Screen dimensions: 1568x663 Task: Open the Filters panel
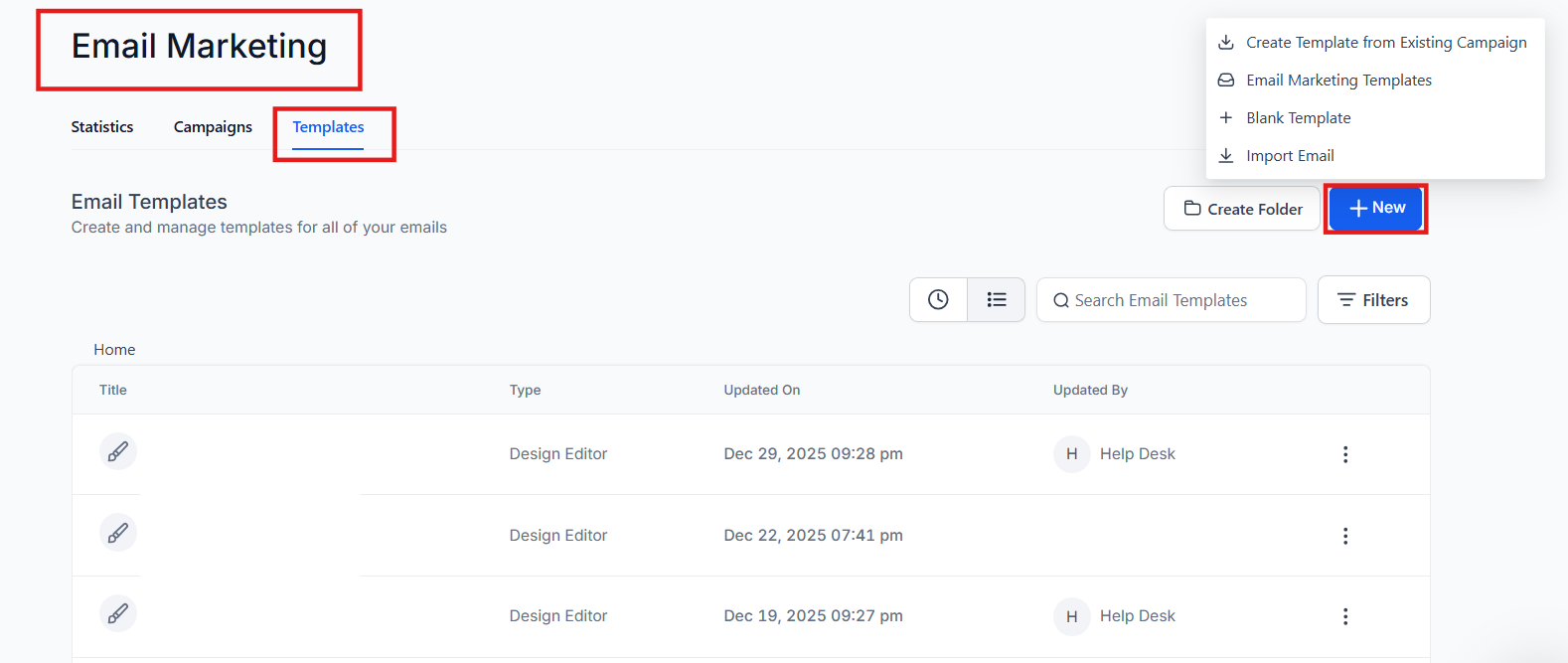(x=1373, y=300)
